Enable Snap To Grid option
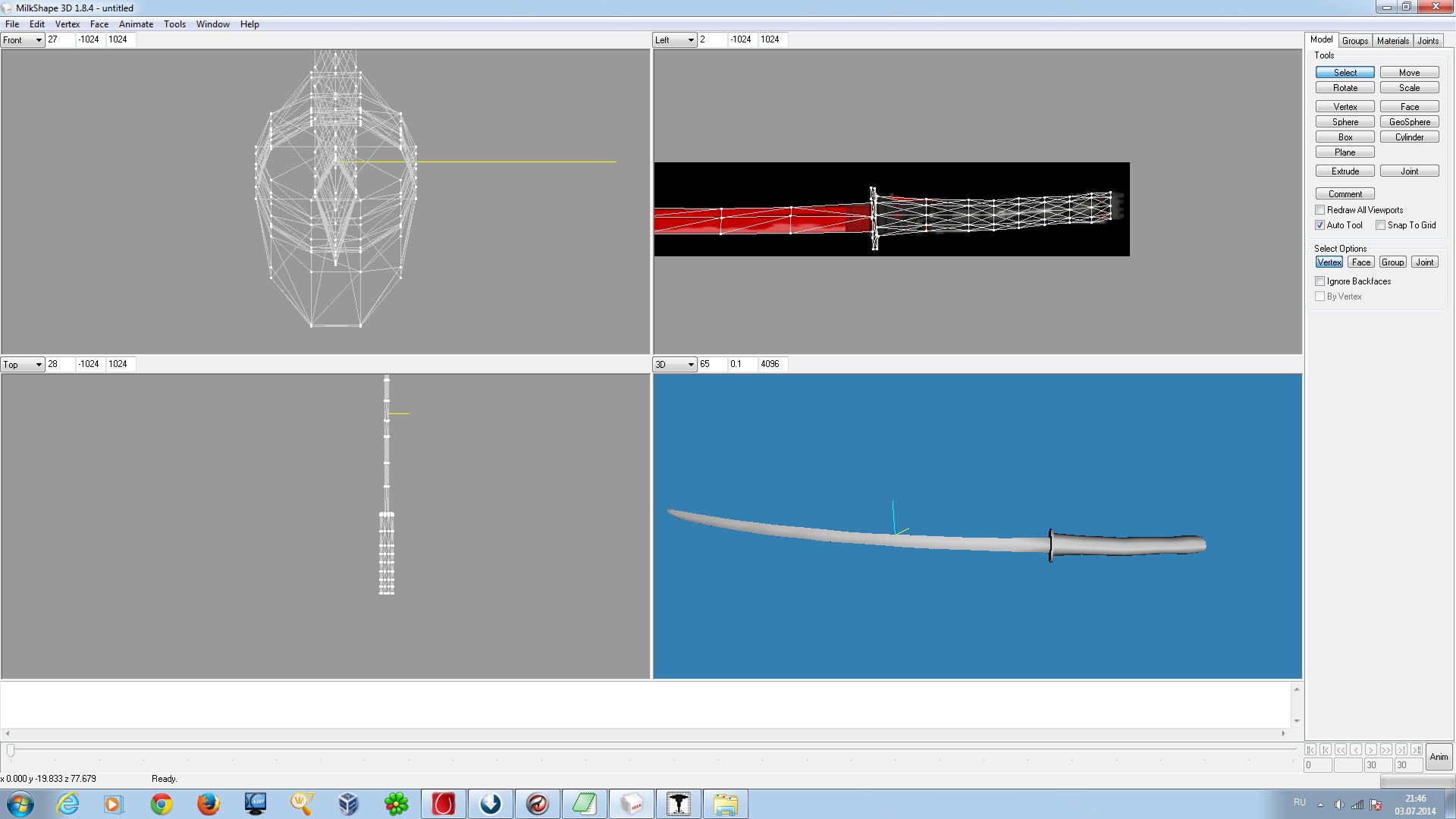This screenshot has width=1456, height=819. [x=1381, y=225]
